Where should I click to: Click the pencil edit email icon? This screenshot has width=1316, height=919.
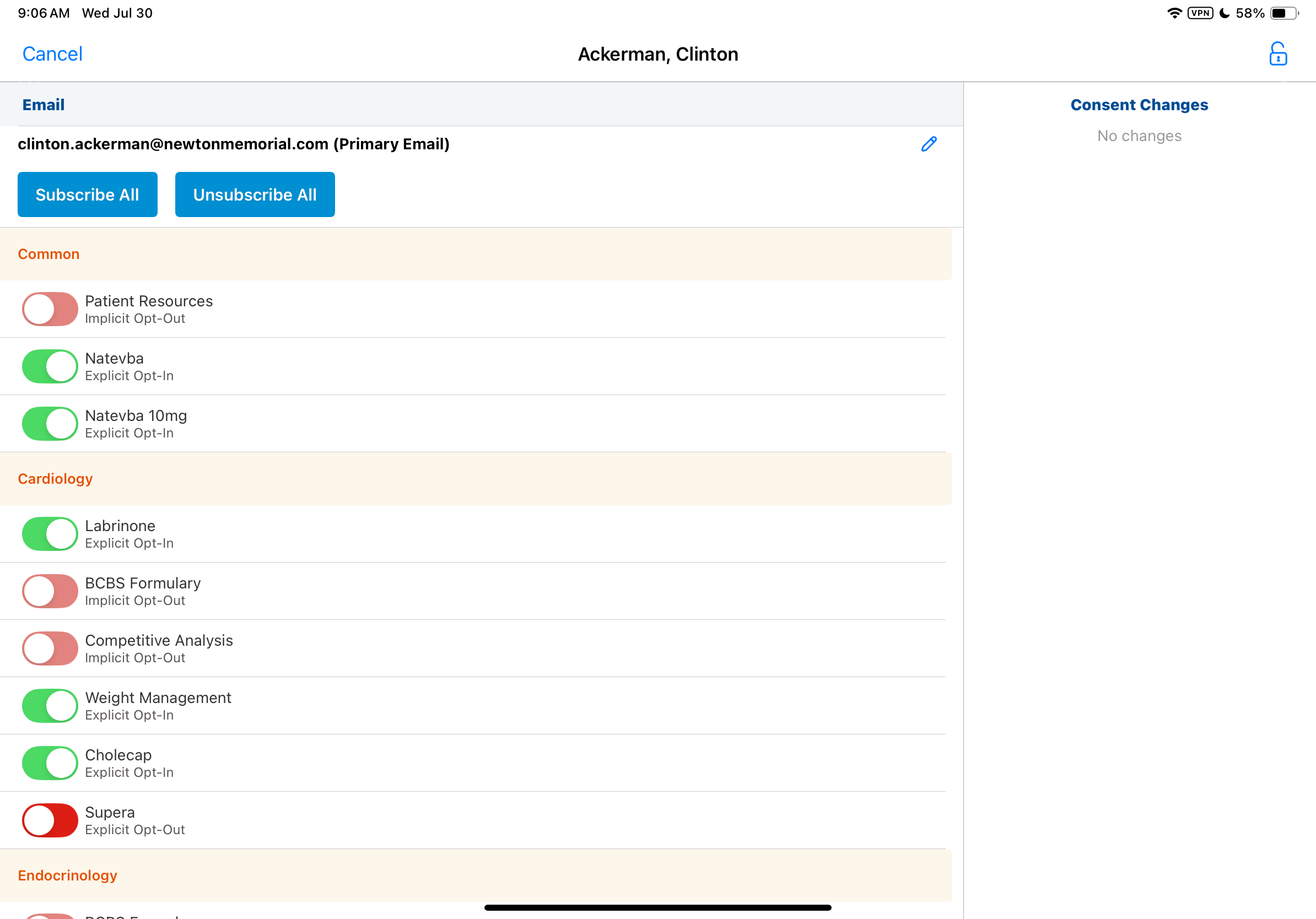click(x=929, y=144)
